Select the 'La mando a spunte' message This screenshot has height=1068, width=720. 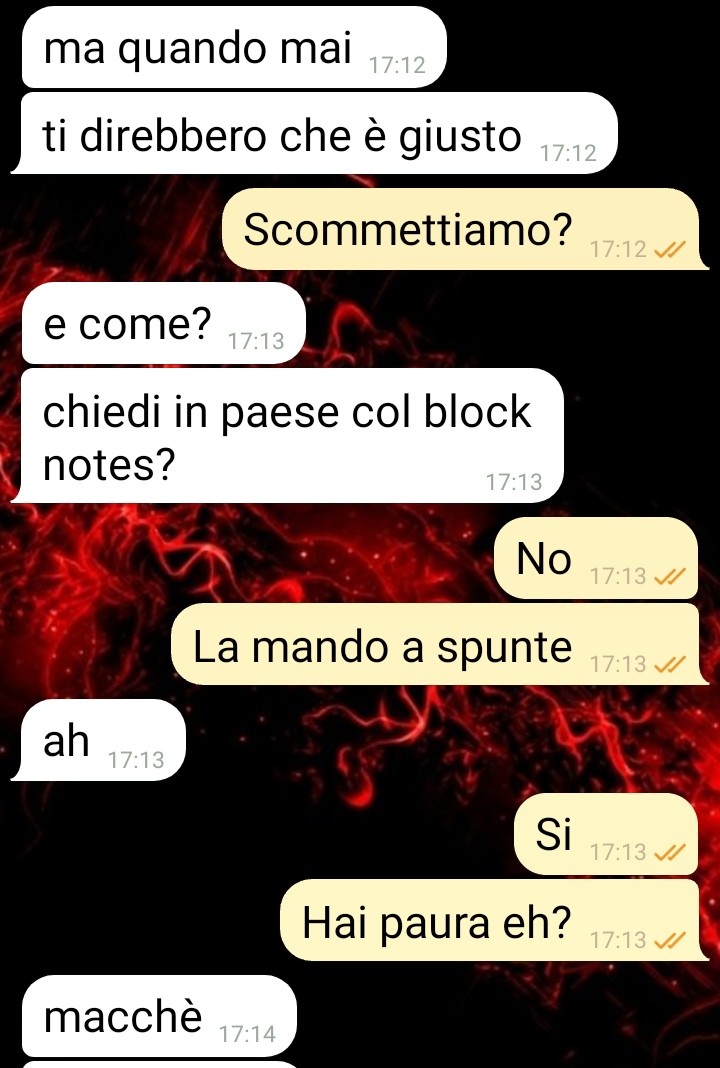pos(440,644)
